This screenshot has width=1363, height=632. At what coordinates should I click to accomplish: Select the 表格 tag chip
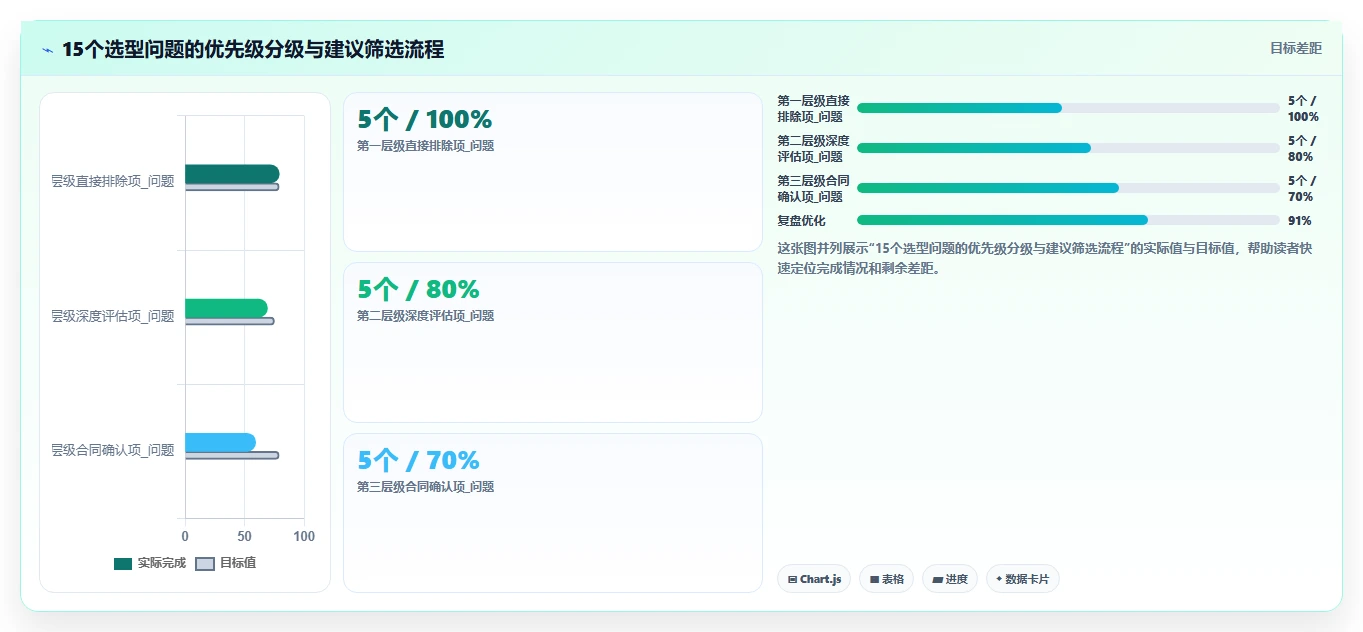click(x=886, y=579)
